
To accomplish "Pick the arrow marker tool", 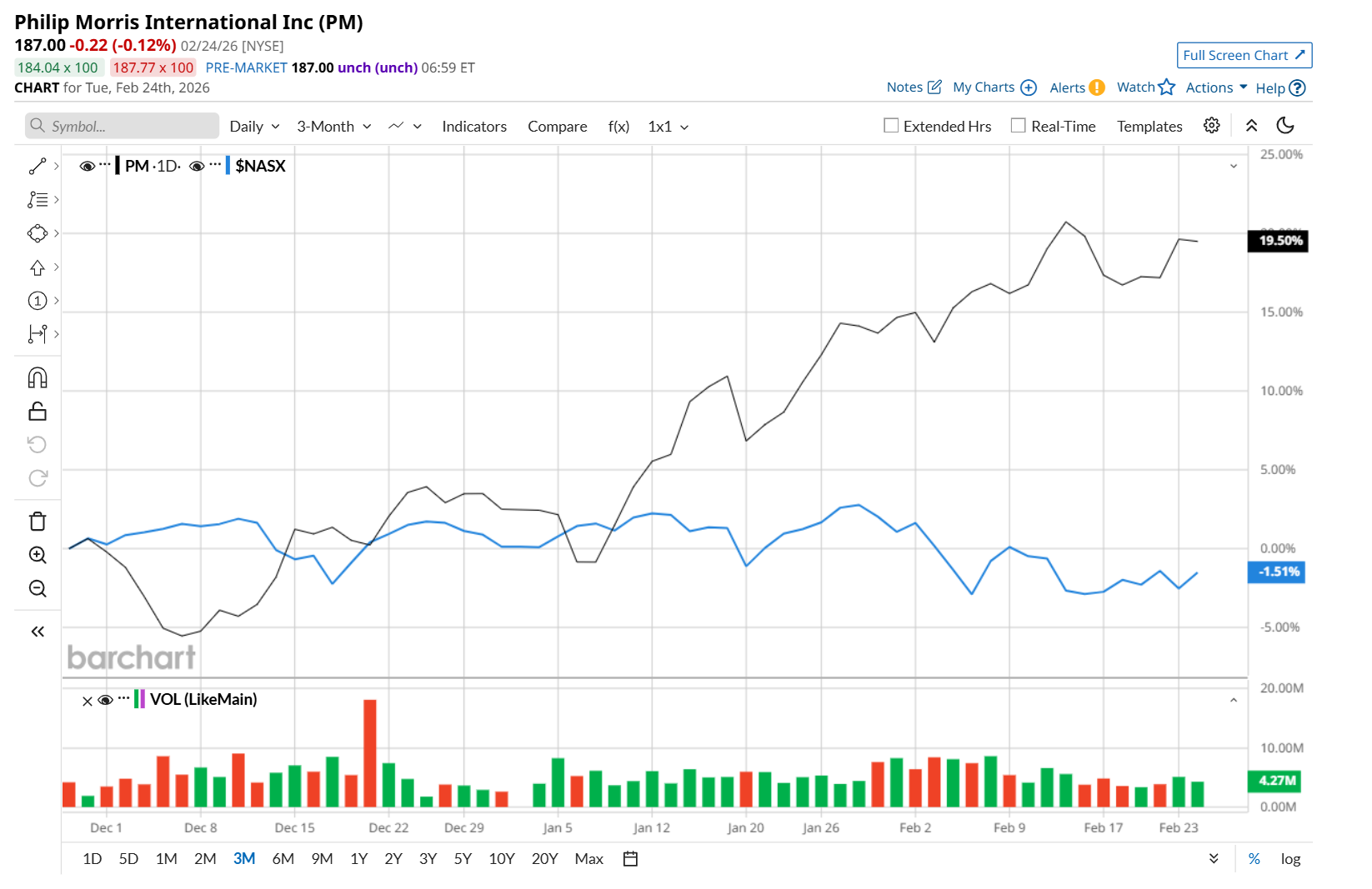I will tap(38, 267).
